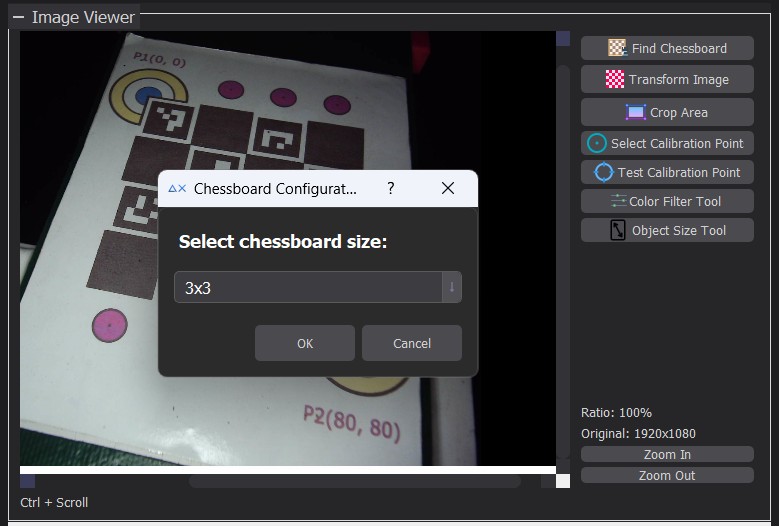
Task: Collapse the Image Viewer panel
Action: (x=19, y=17)
